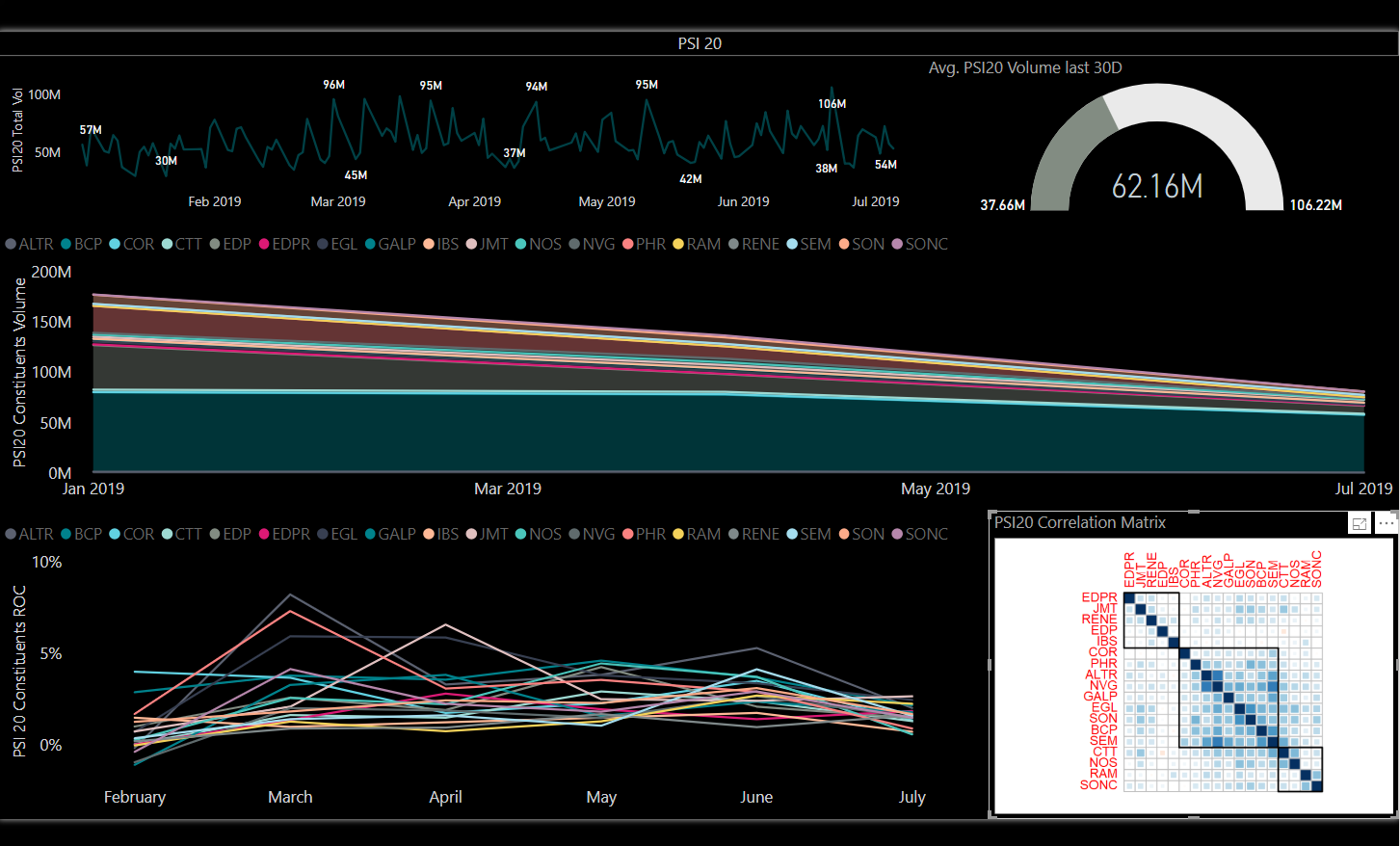Click the dark EDPR diagonal cell in the correlation matrix
Screen dimensions: 1400x846
click(x=1130, y=598)
